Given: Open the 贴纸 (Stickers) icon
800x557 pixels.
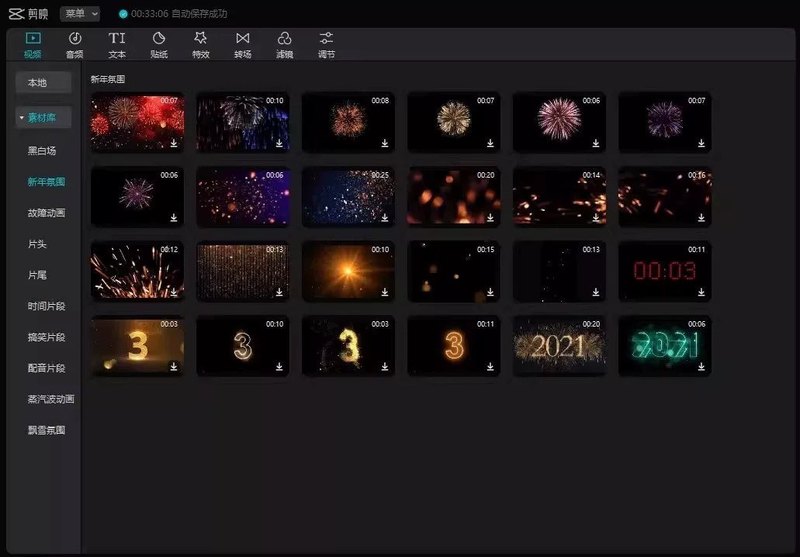Looking at the screenshot, I should pyautogui.click(x=158, y=39).
